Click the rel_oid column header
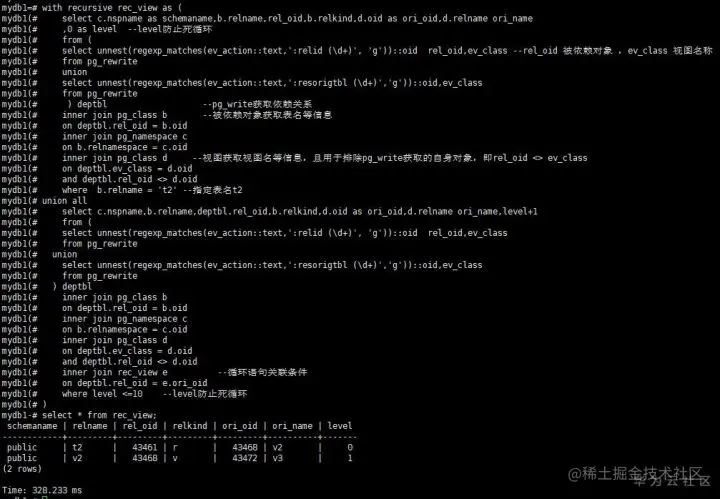The height and width of the screenshot is (499, 720). [140, 426]
